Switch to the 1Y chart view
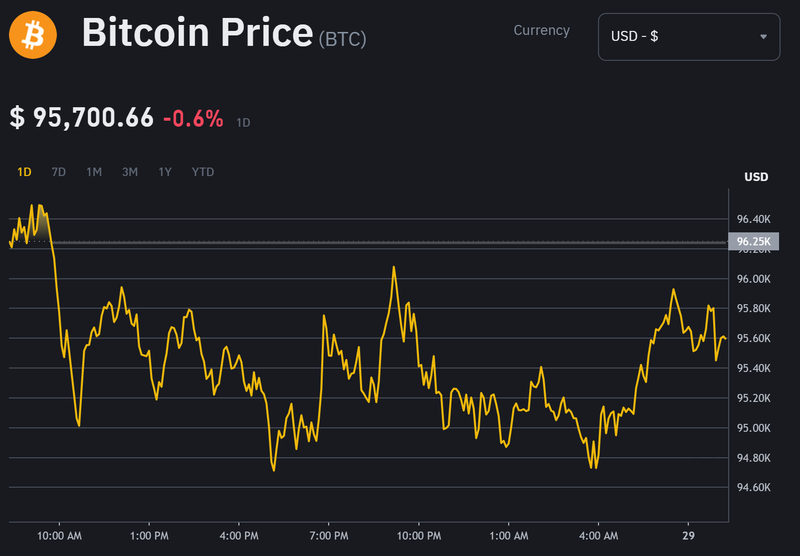The height and width of the screenshot is (556, 800). click(x=165, y=172)
